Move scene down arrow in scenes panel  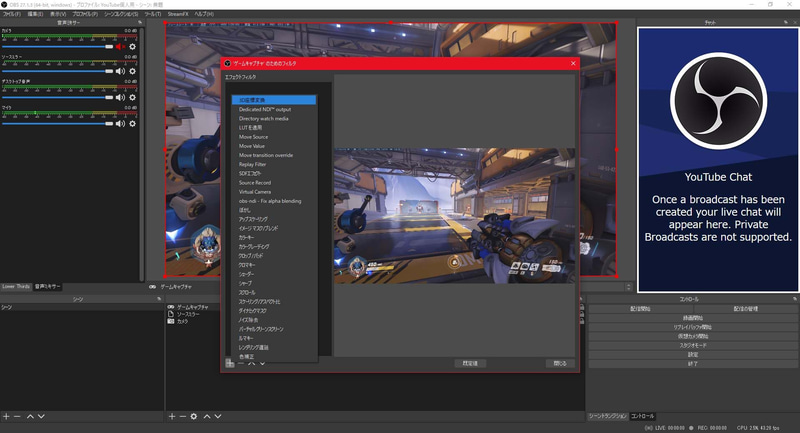(41, 416)
